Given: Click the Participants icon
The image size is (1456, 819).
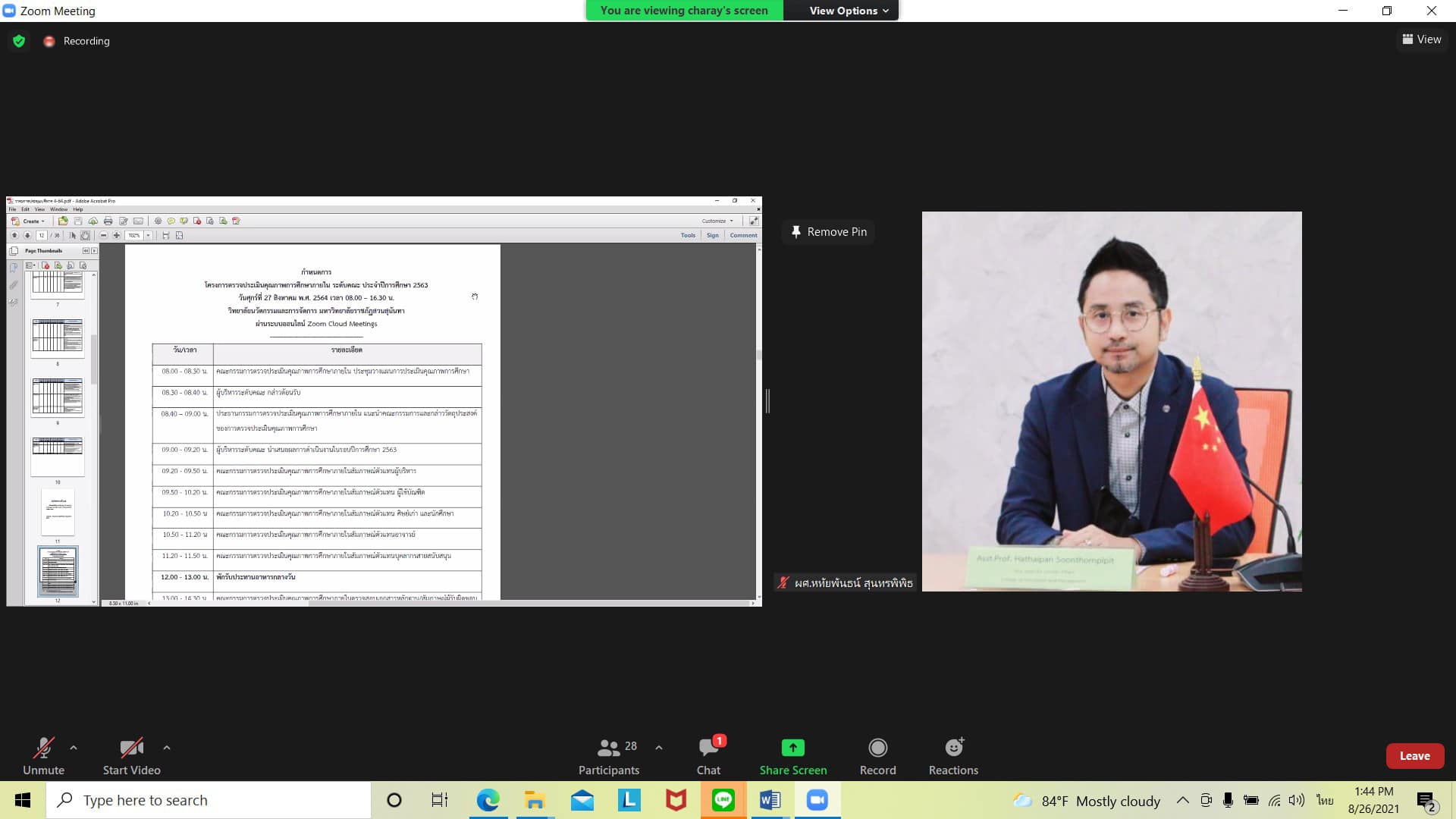Looking at the screenshot, I should [x=608, y=748].
